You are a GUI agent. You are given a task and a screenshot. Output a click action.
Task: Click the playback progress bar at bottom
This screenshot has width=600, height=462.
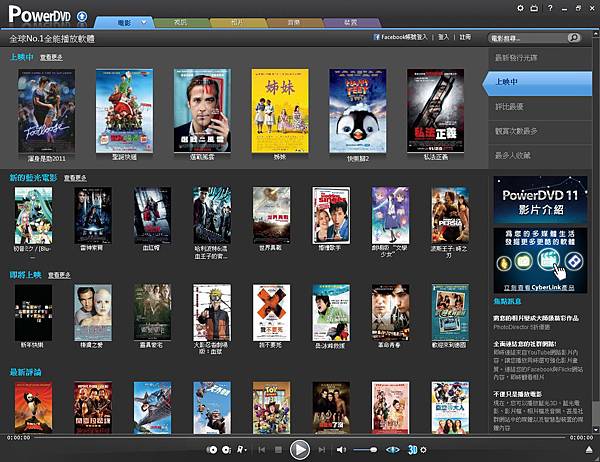pos(300,437)
